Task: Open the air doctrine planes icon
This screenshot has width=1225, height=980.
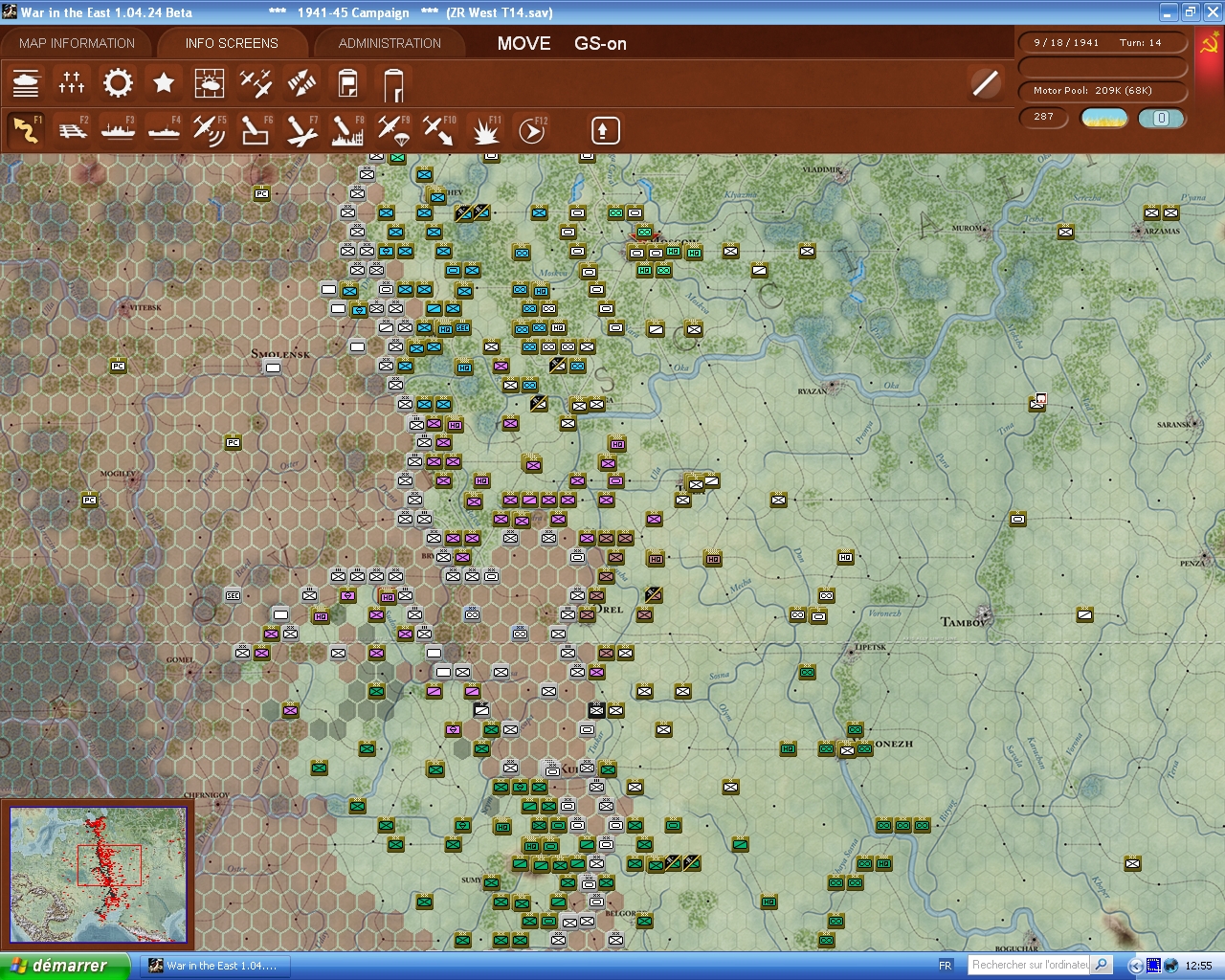Action: coord(256,83)
